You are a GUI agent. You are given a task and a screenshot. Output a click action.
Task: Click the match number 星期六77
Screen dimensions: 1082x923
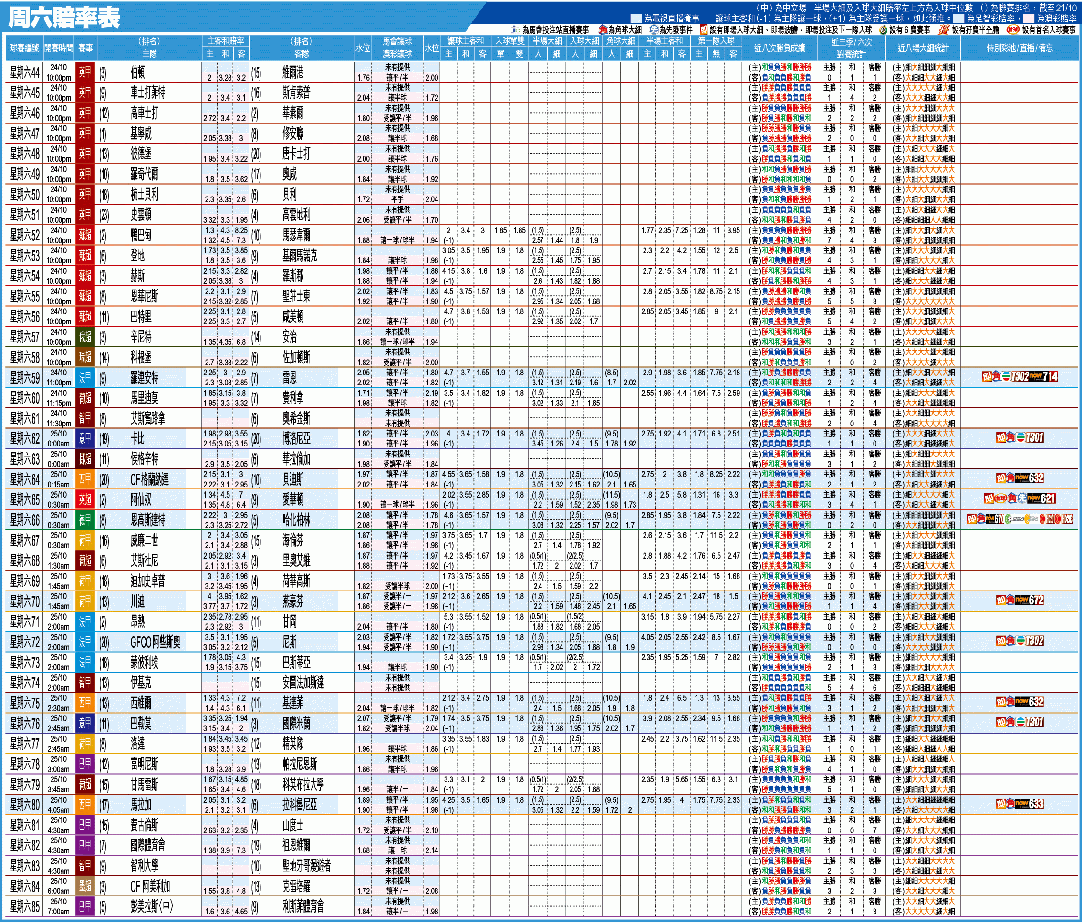(25, 744)
